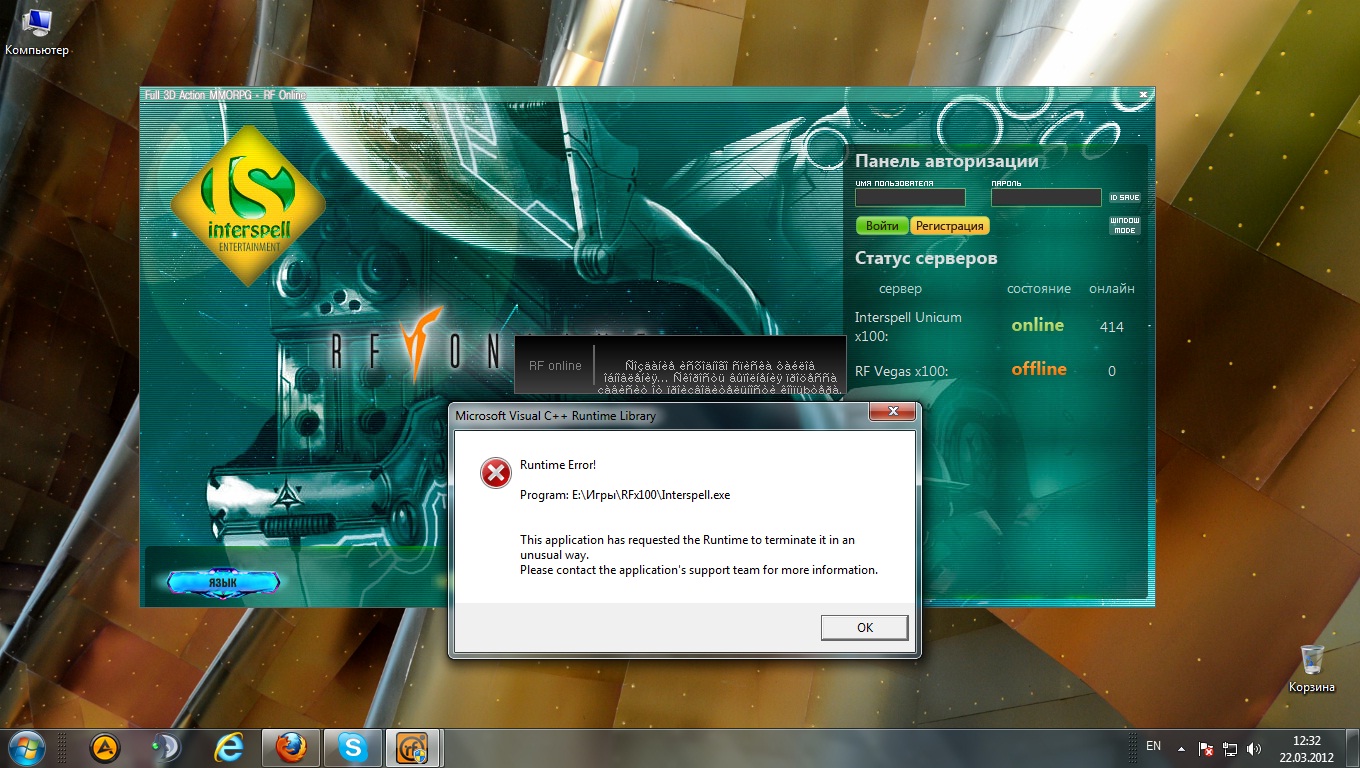Viewport: 1360px width, 768px height.
Task: Open the volume speaker tray icon
Action: coord(1254,748)
